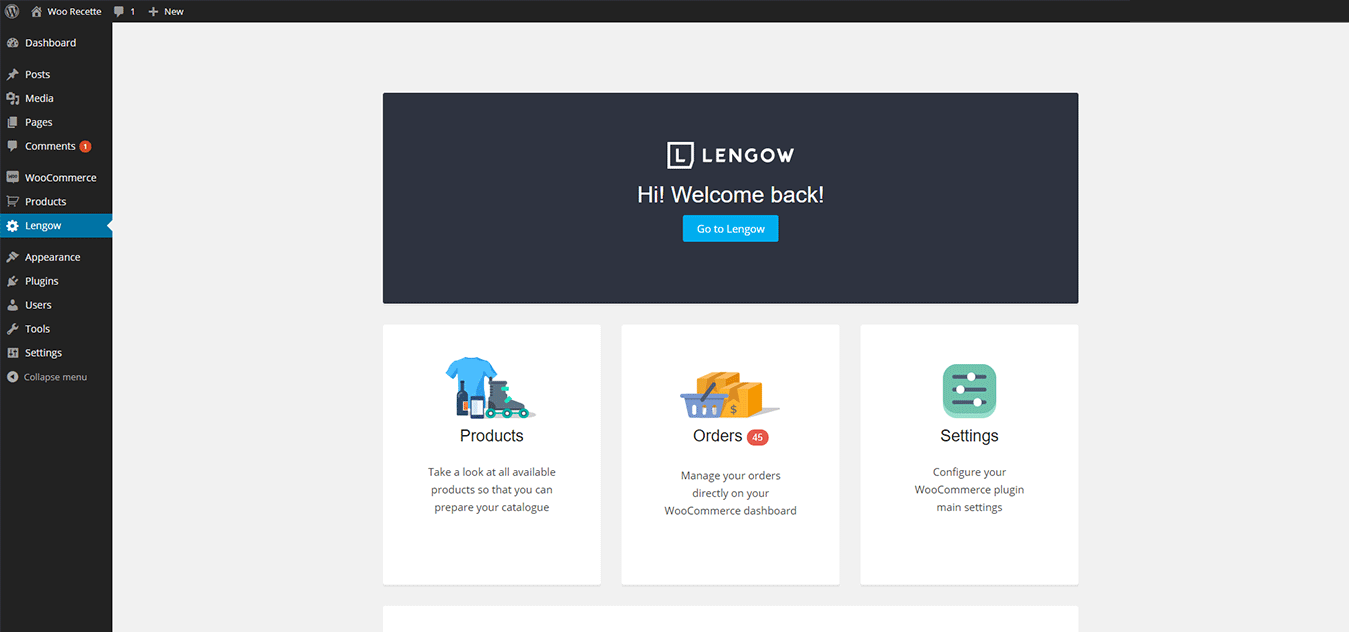Image resolution: width=1349 pixels, height=632 pixels.
Task: Collapse the admin menu text
Action: pos(55,377)
